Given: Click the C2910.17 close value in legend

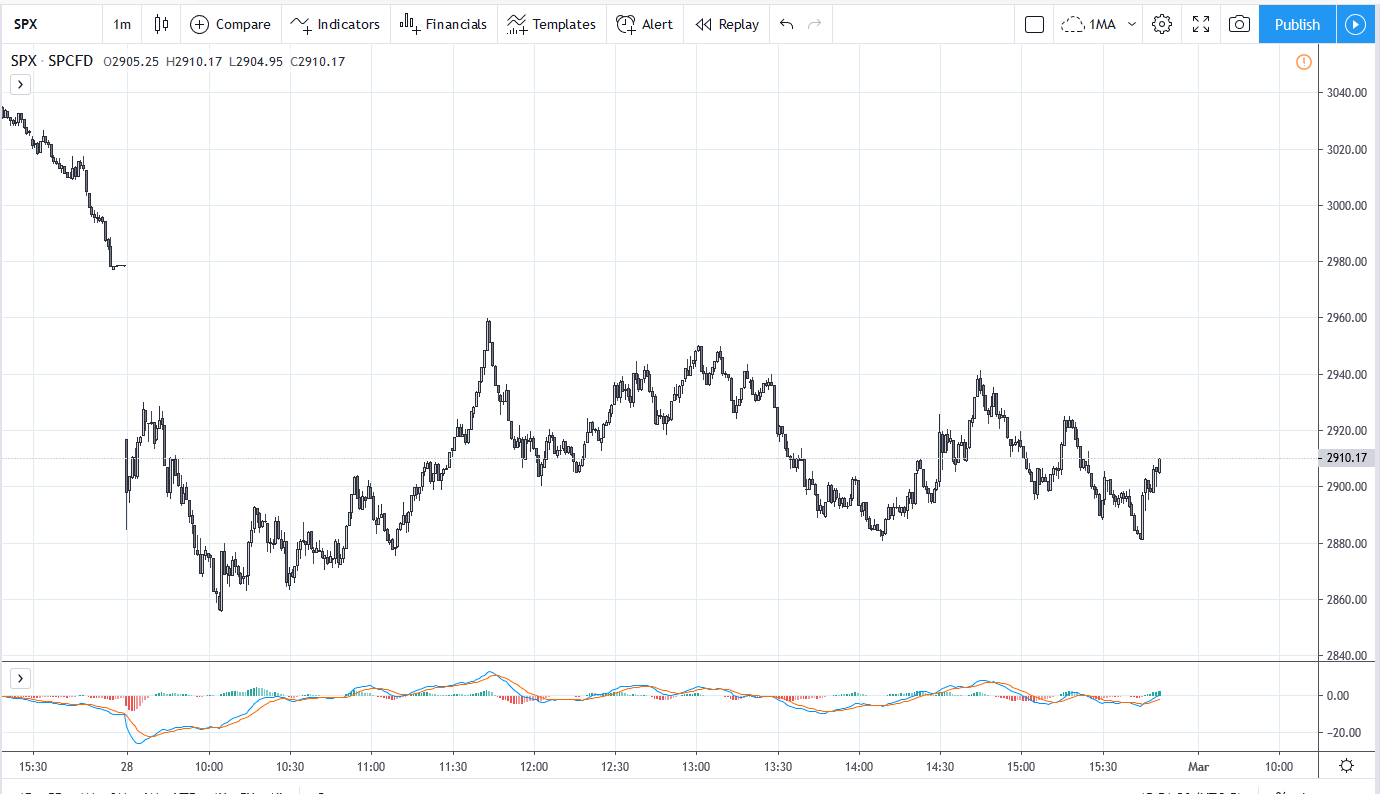Looking at the screenshot, I should point(318,62).
